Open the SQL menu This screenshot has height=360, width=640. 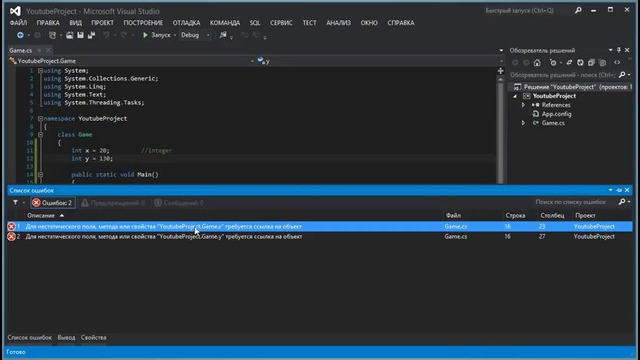pos(255,23)
